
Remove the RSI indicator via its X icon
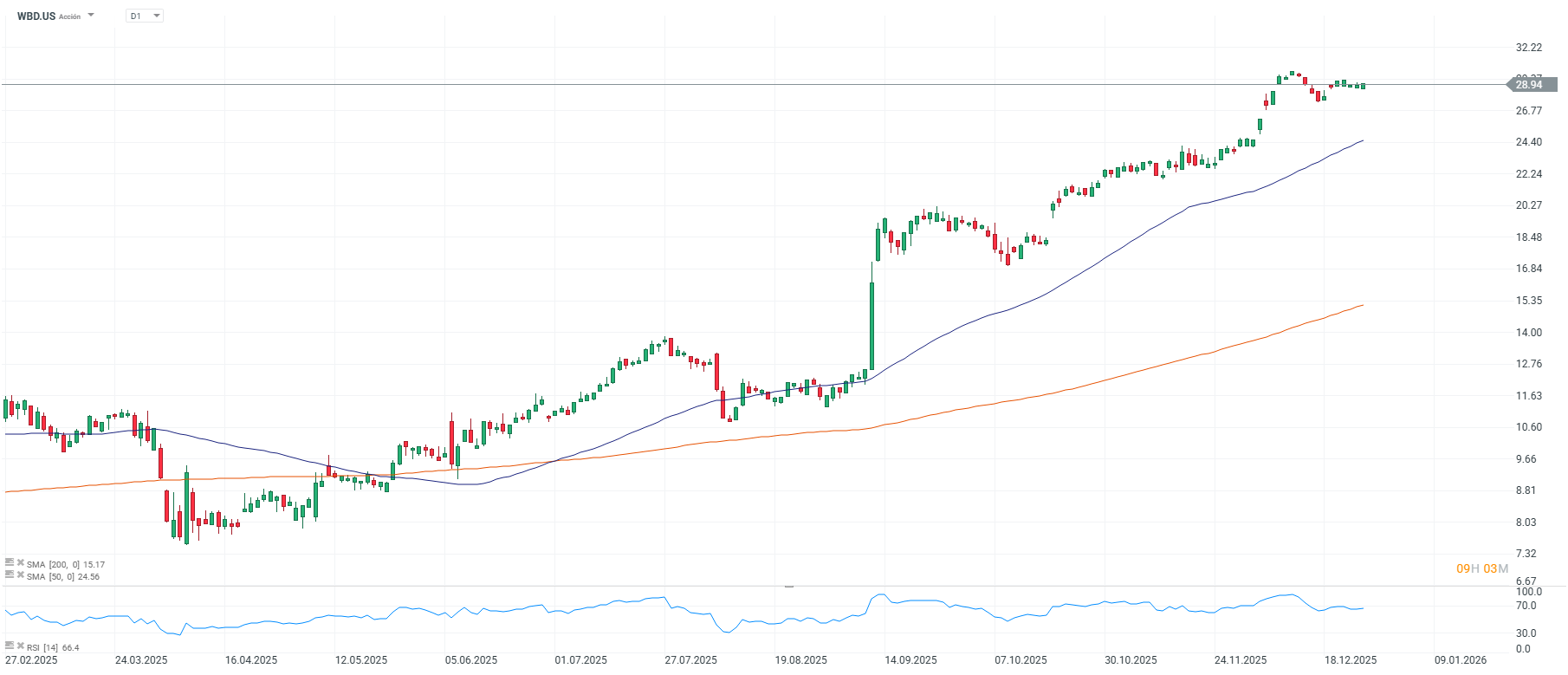point(20,646)
